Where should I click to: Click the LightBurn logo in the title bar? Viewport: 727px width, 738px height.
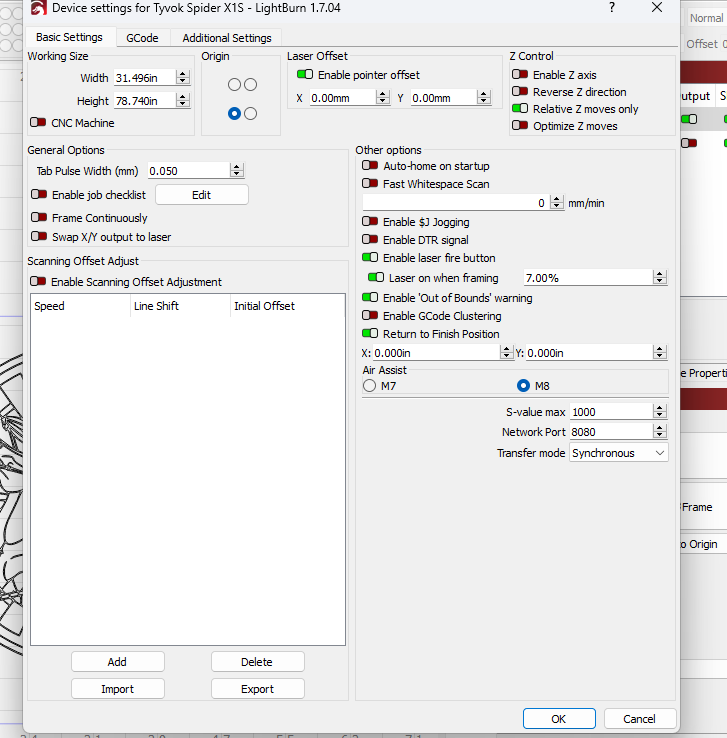click(39, 8)
